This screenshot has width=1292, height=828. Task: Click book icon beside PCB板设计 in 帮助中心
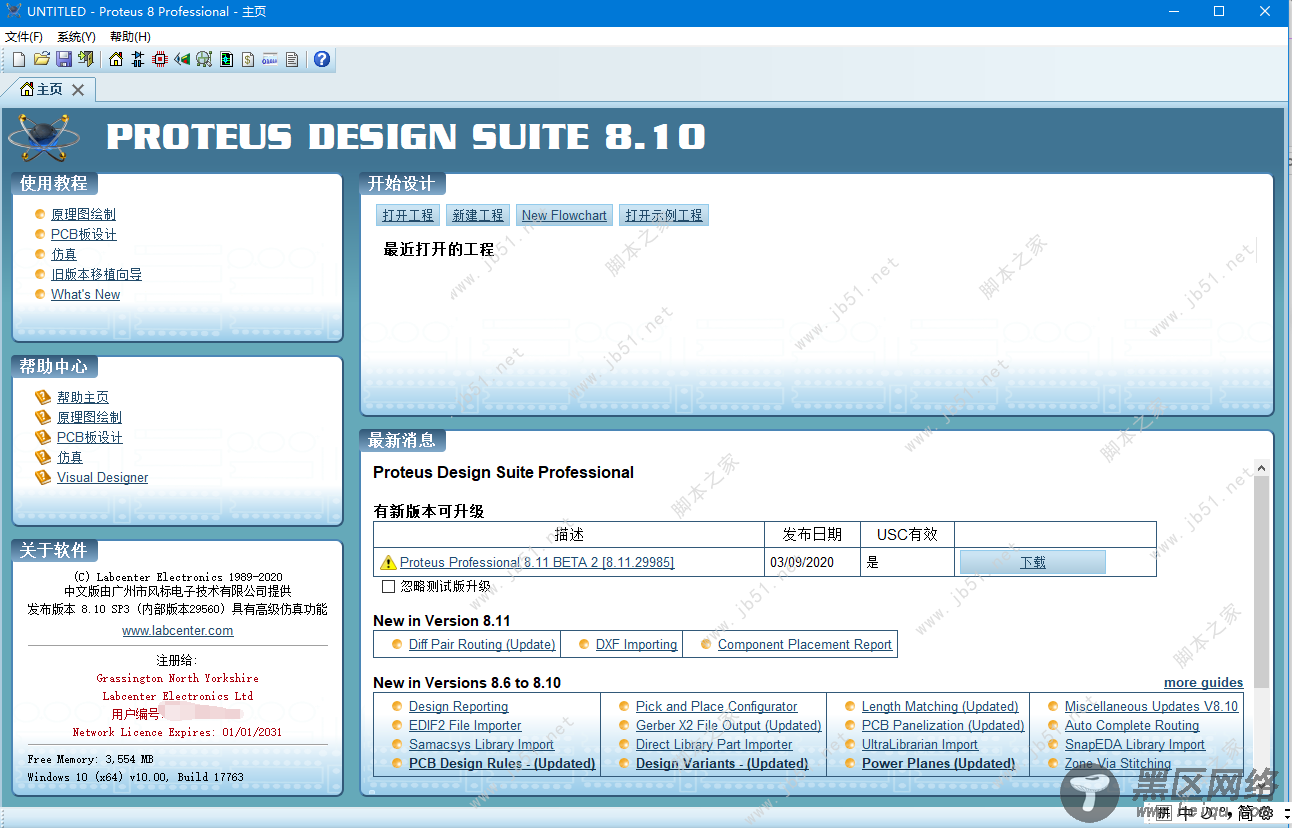click(42, 437)
